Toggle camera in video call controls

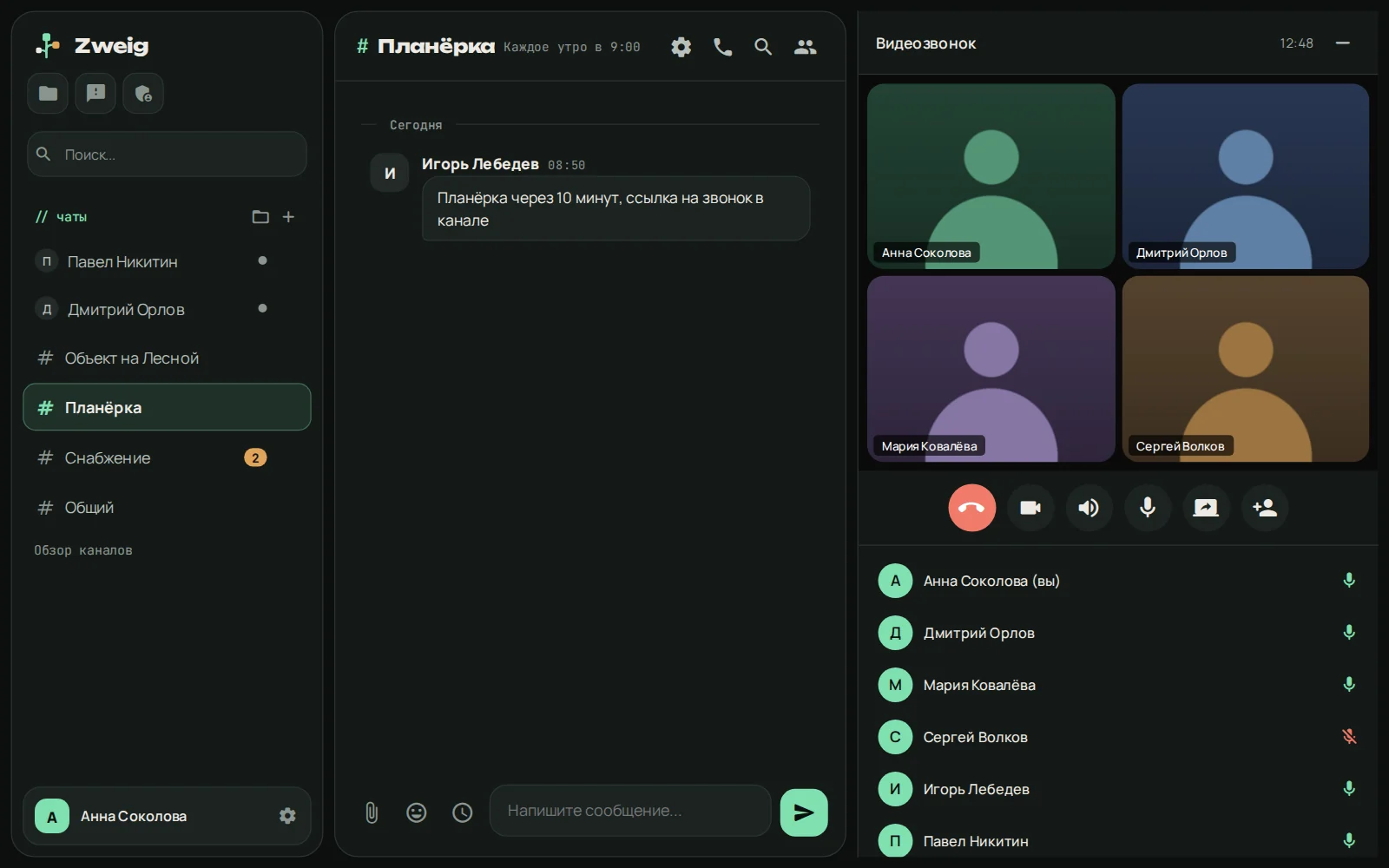[x=1030, y=508]
